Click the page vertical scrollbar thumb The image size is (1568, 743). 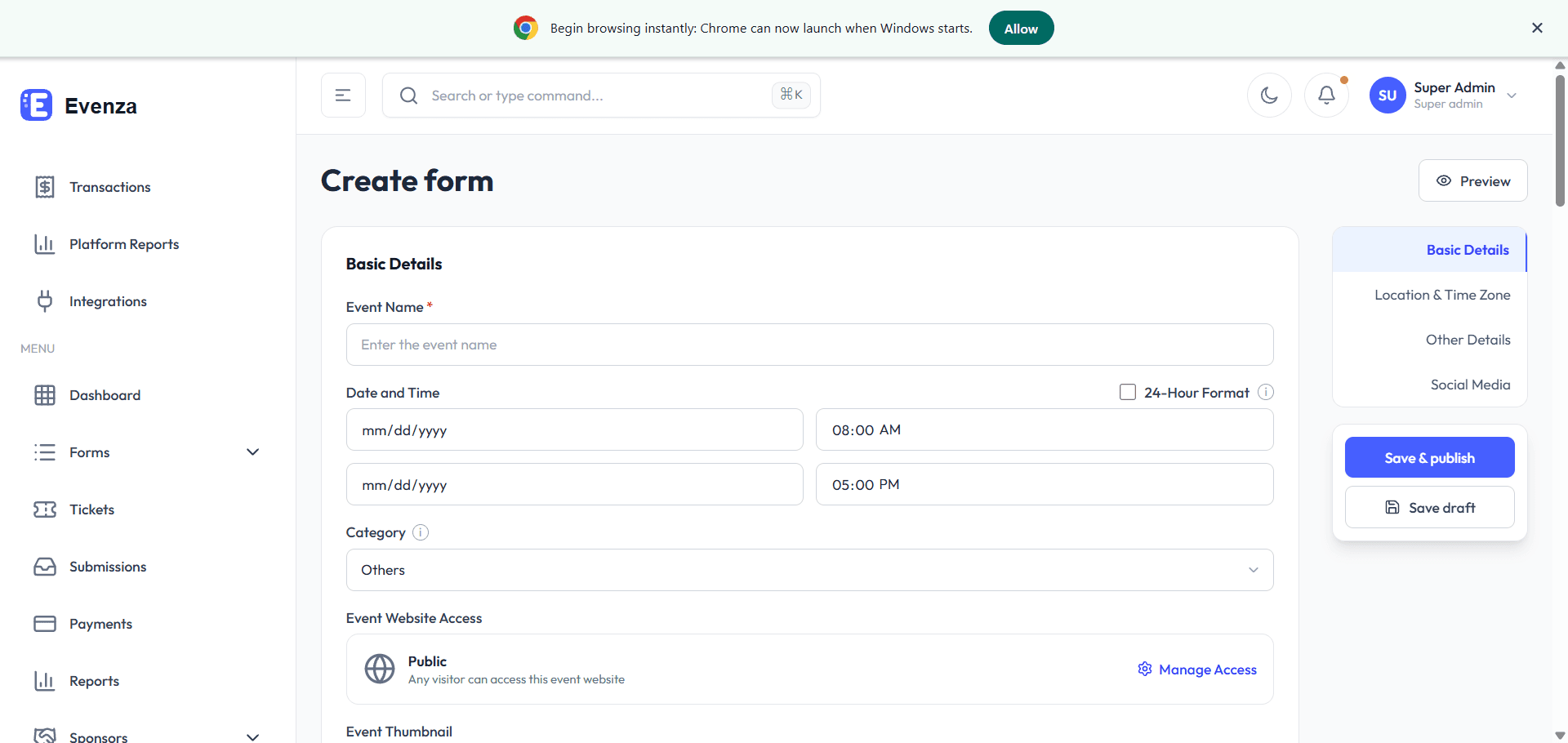(1560, 140)
